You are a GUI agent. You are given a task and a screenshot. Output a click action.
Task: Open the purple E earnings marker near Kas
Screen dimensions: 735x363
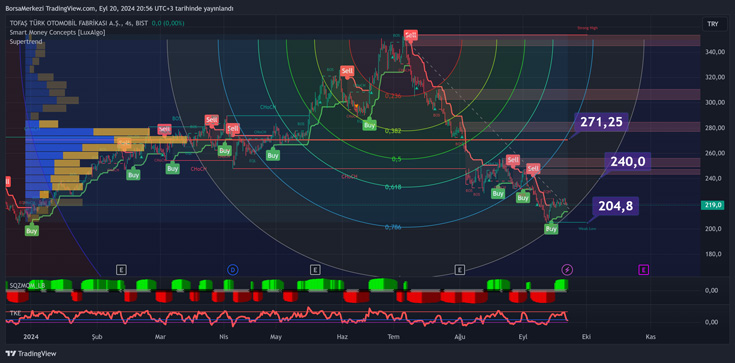tap(644, 270)
